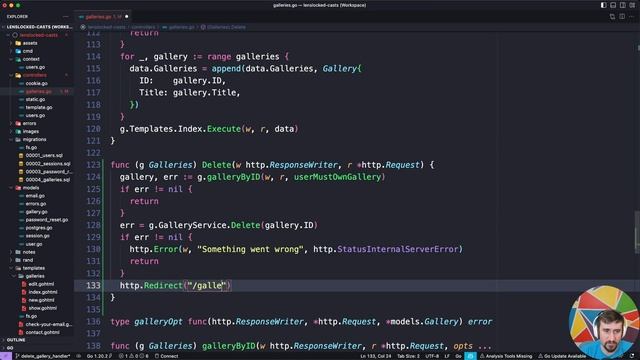Click the remote window indicator icon

tap(6, 356)
